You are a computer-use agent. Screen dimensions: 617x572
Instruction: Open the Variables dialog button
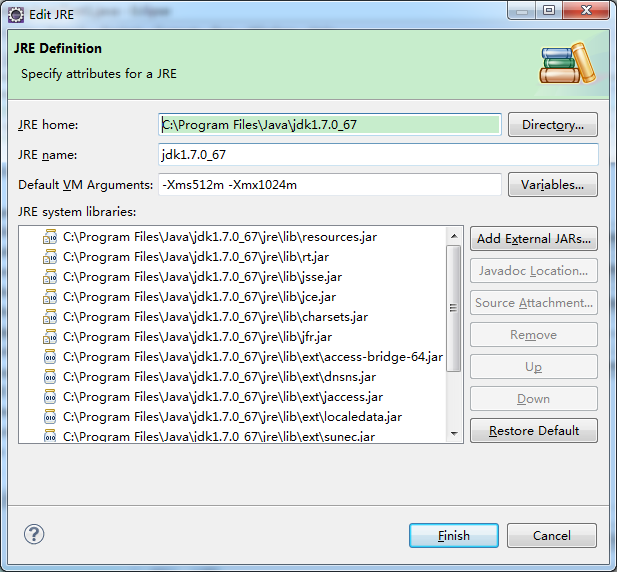click(553, 185)
